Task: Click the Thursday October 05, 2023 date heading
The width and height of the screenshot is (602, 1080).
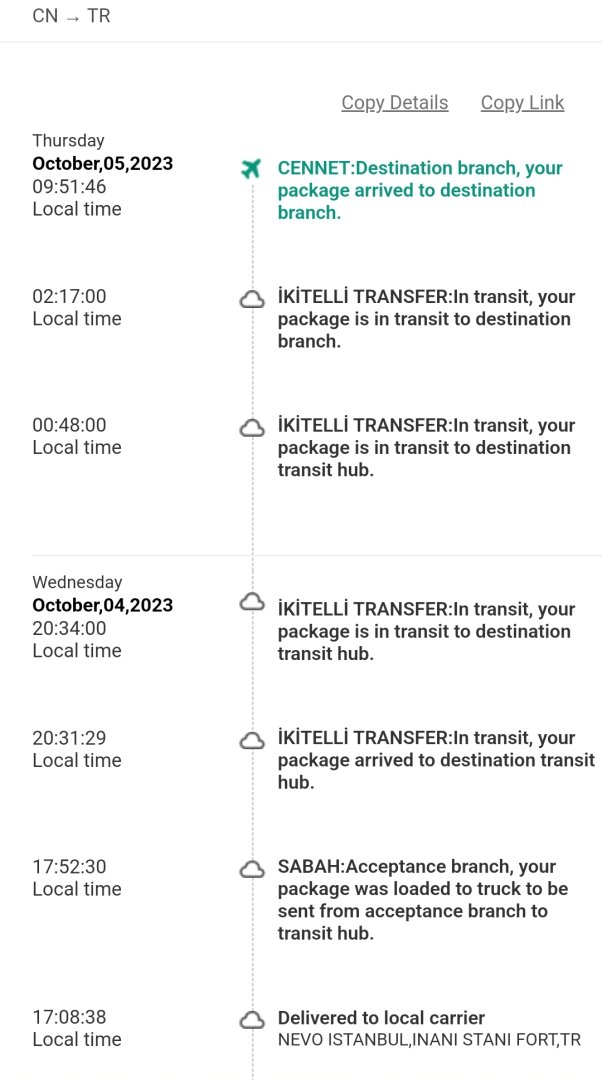Action: pos(102,163)
